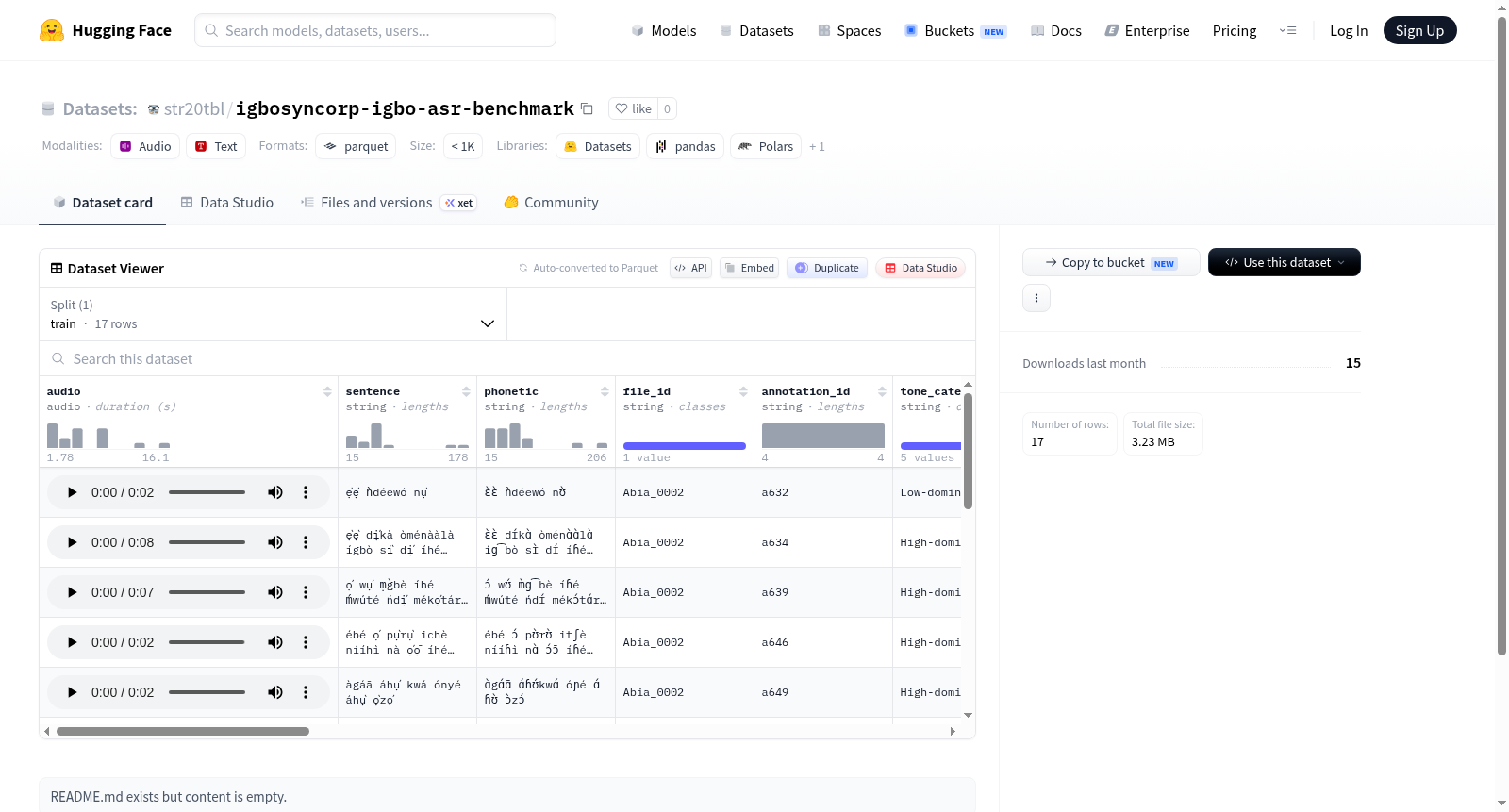This screenshot has height=812, width=1509.
Task: Sort by the sentence column
Action: (x=466, y=391)
